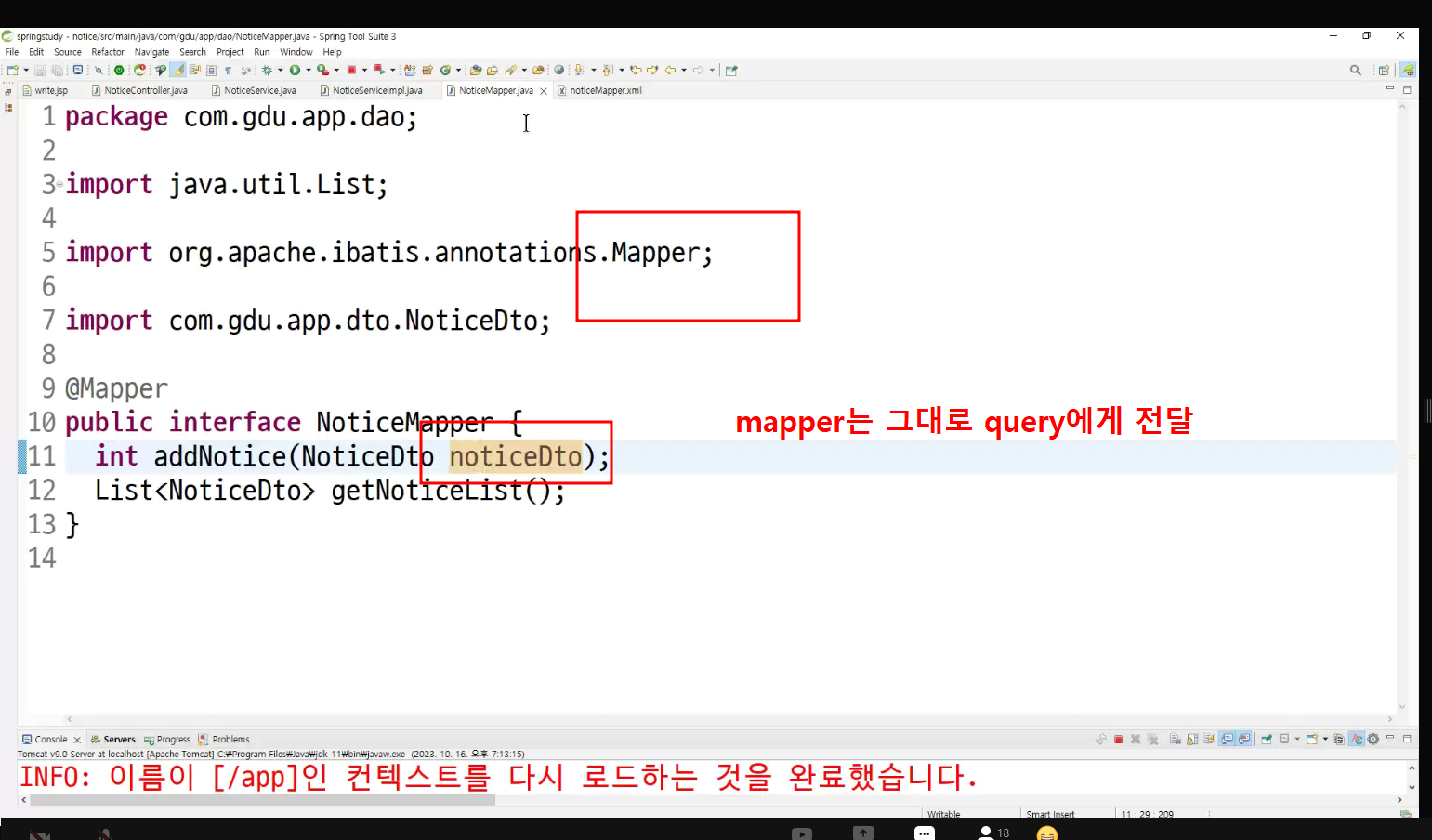Click the console horizontal scrollbar thumb
Screen dimensions: 1432x840
[262, 800]
